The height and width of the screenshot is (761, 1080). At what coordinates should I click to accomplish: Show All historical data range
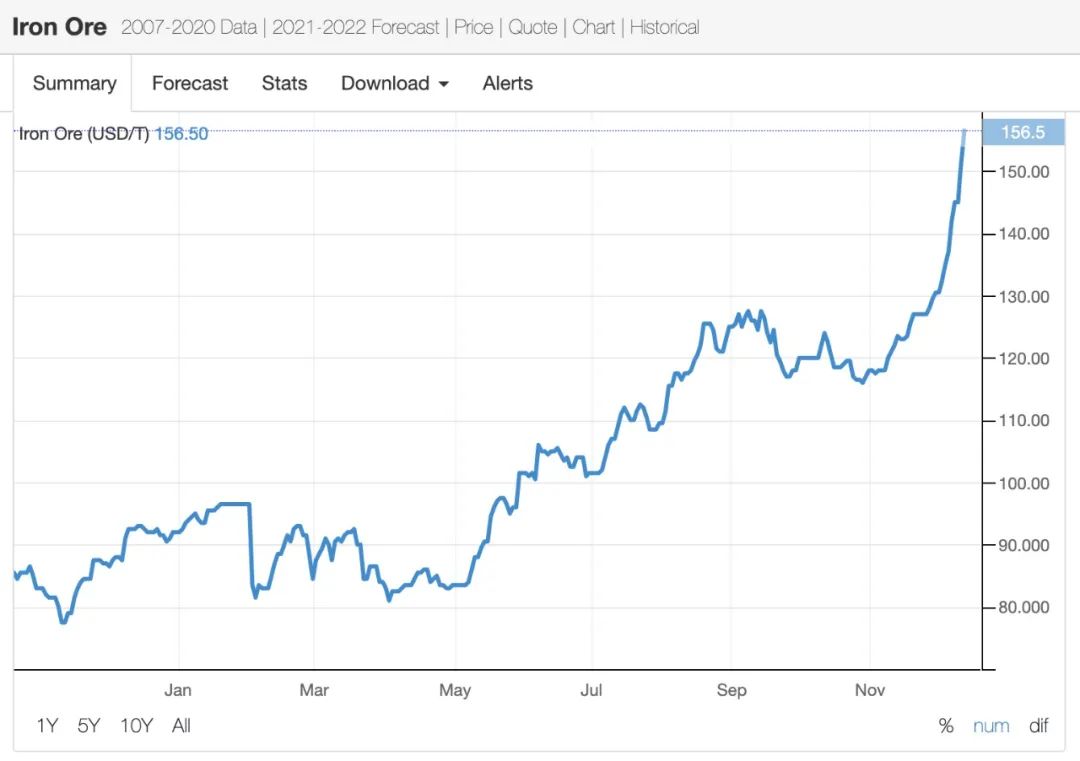tap(181, 725)
